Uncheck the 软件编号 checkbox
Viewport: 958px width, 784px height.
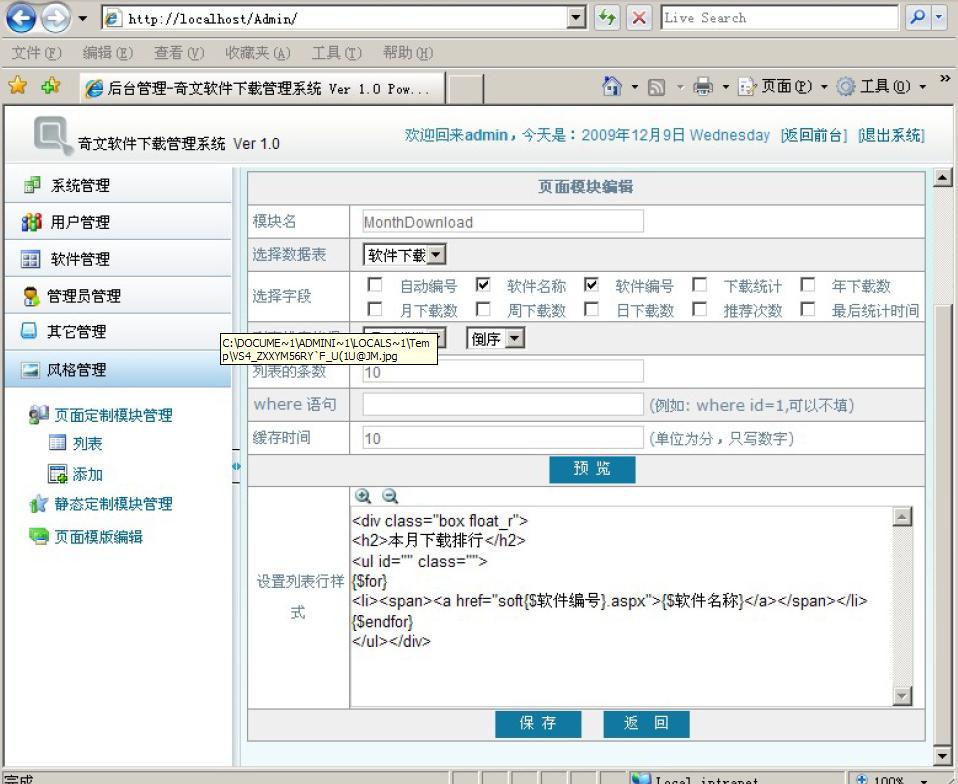click(x=591, y=285)
